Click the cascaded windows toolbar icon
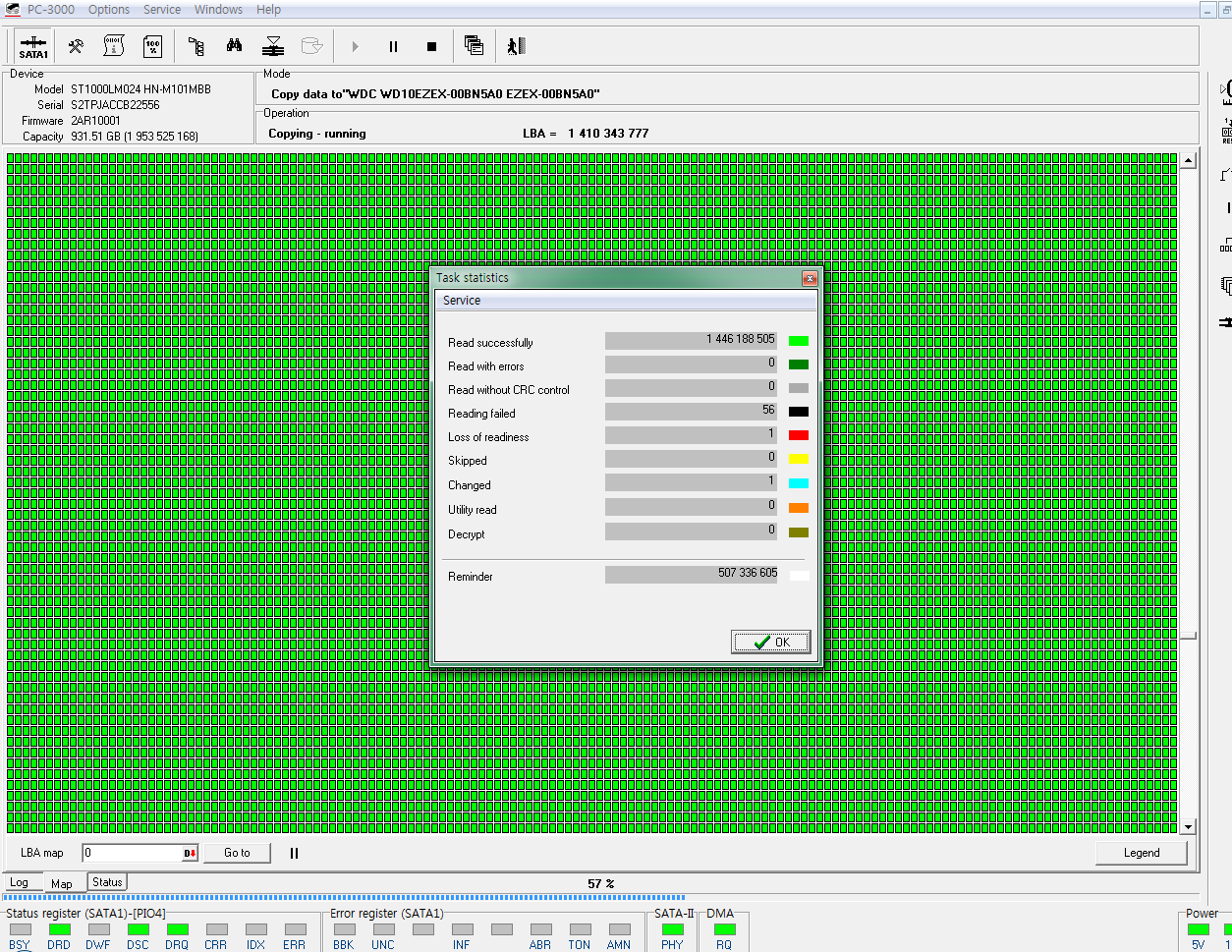This screenshot has width=1232, height=952. click(474, 46)
